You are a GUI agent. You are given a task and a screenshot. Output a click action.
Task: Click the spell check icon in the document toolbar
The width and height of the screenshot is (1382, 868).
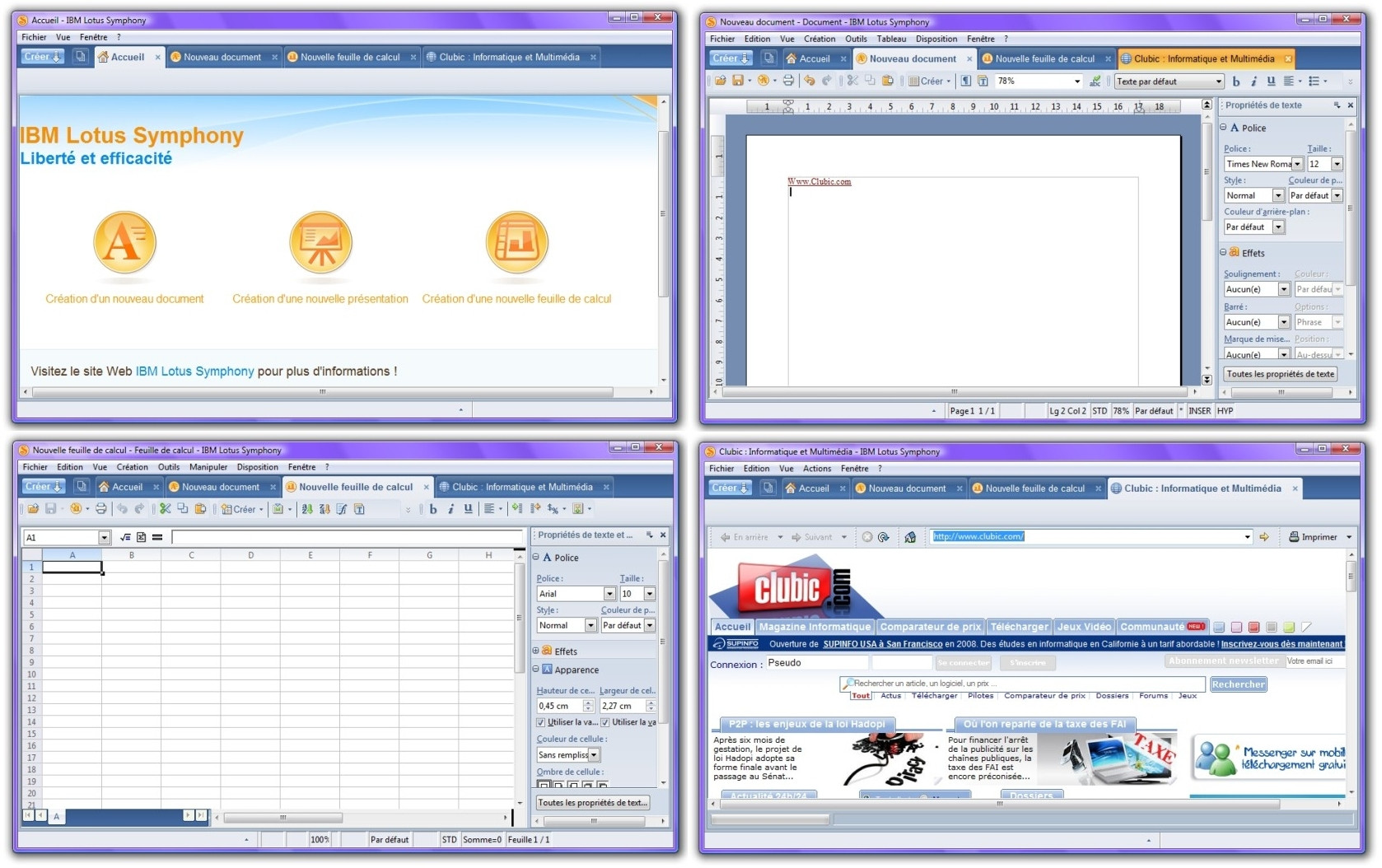(1095, 81)
